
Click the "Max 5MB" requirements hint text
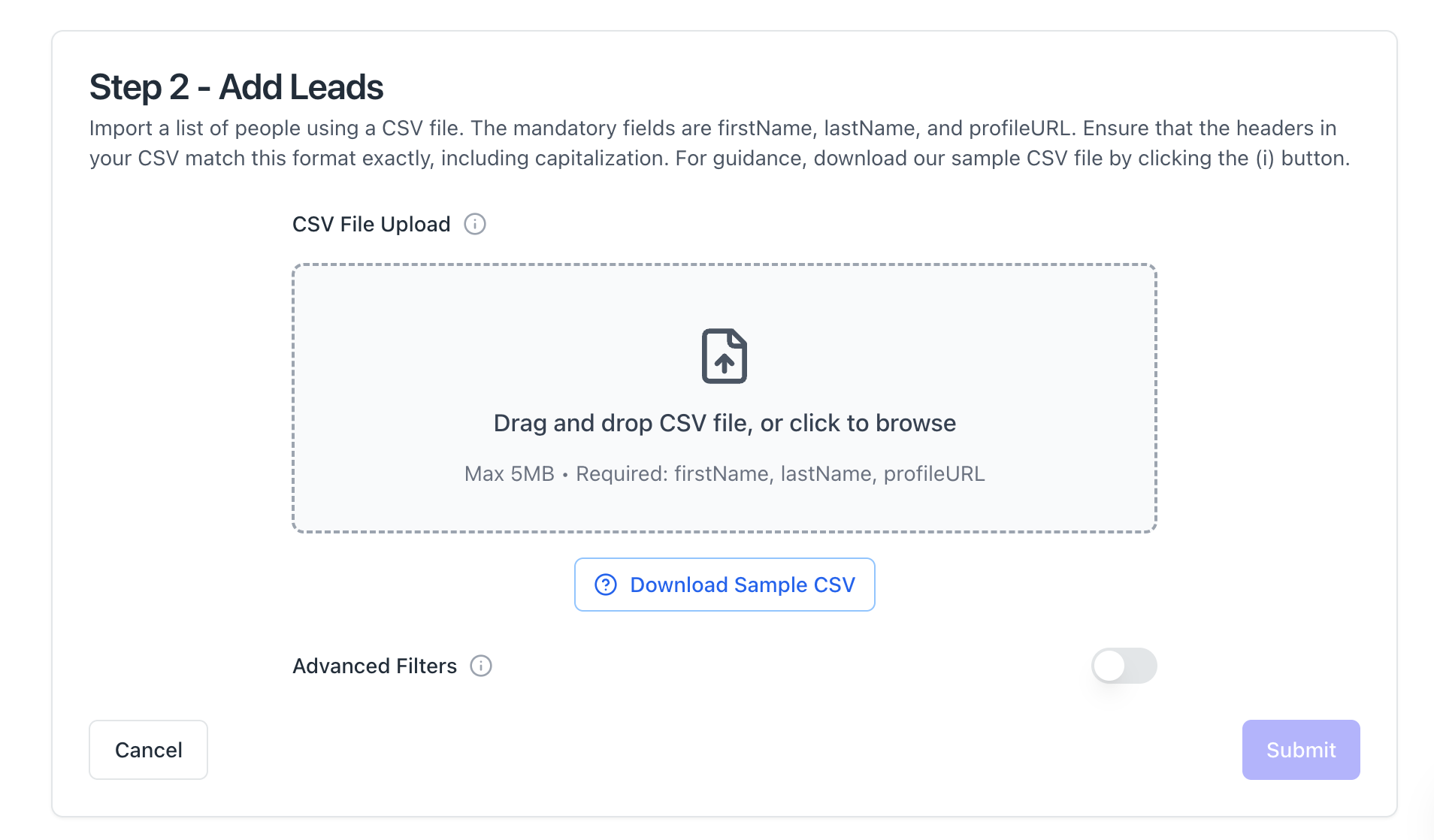click(509, 474)
